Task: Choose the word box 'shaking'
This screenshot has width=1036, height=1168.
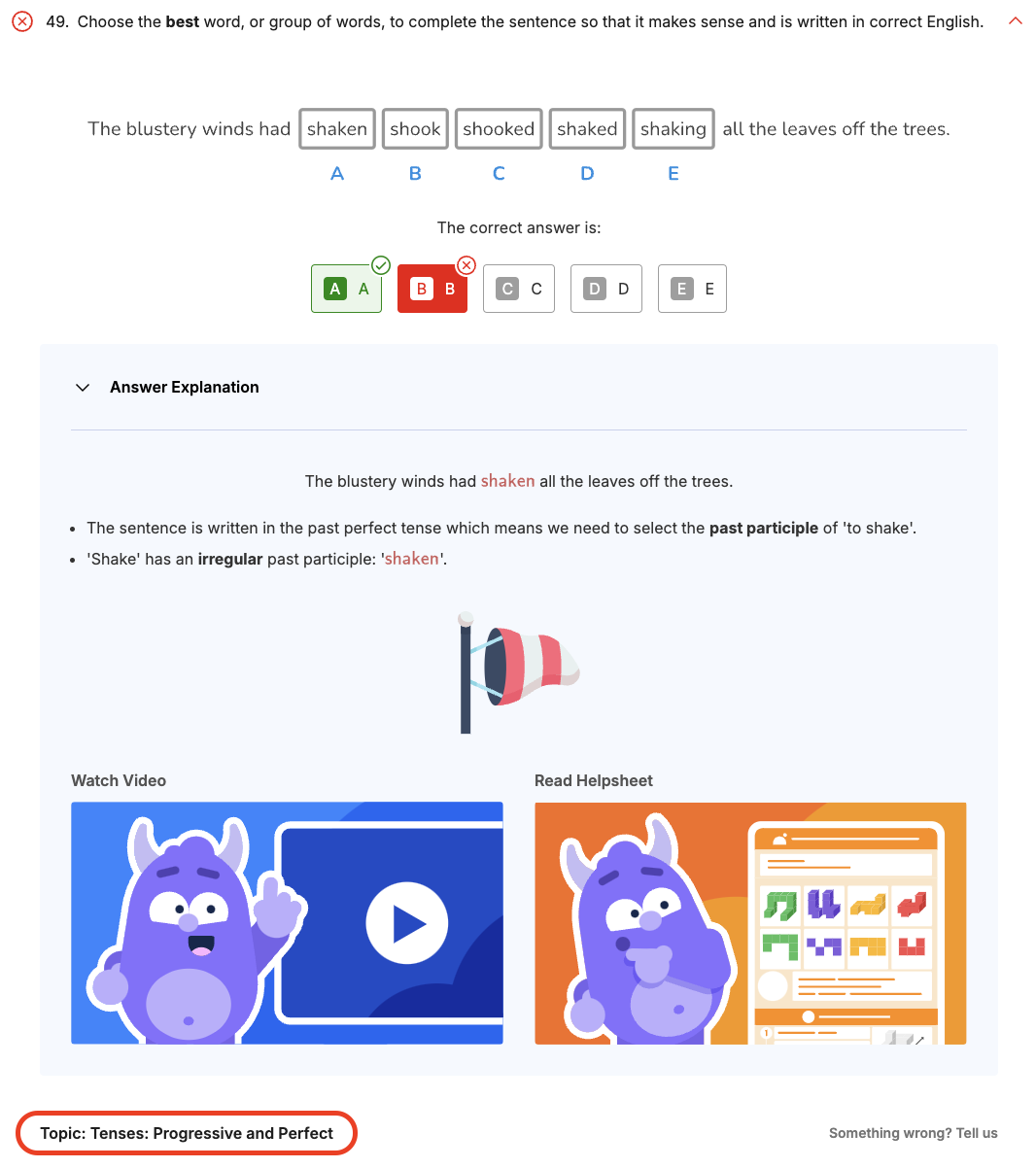Action: pos(673,128)
